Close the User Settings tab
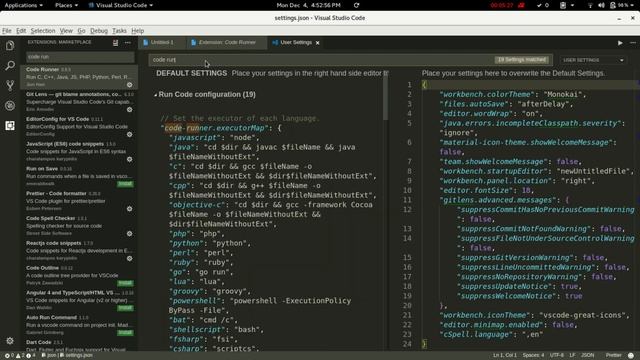640x360 pixels. click(318, 42)
